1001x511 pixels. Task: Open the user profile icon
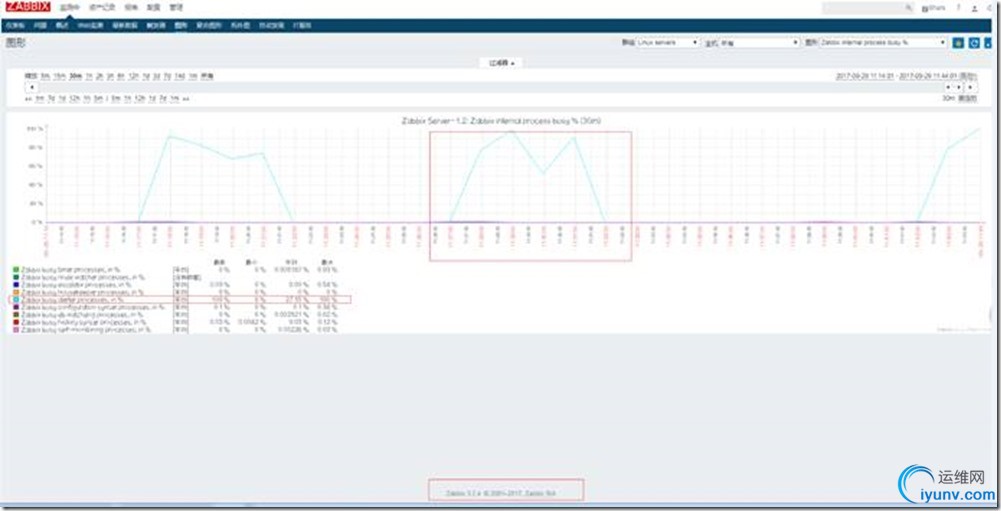pyautogui.click(x=974, y=8)
